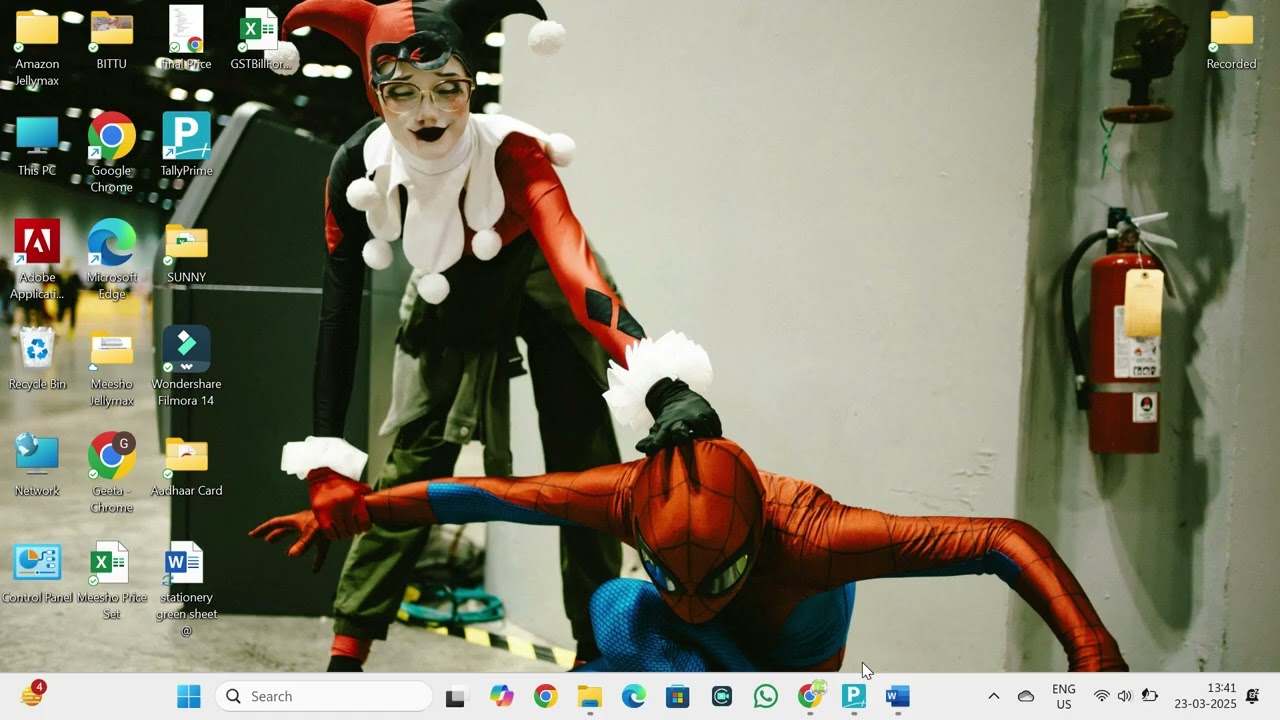Screen dimensions: 1280x720
Task: Open the Recorded folder on desktop
Action: point(1231,40)
